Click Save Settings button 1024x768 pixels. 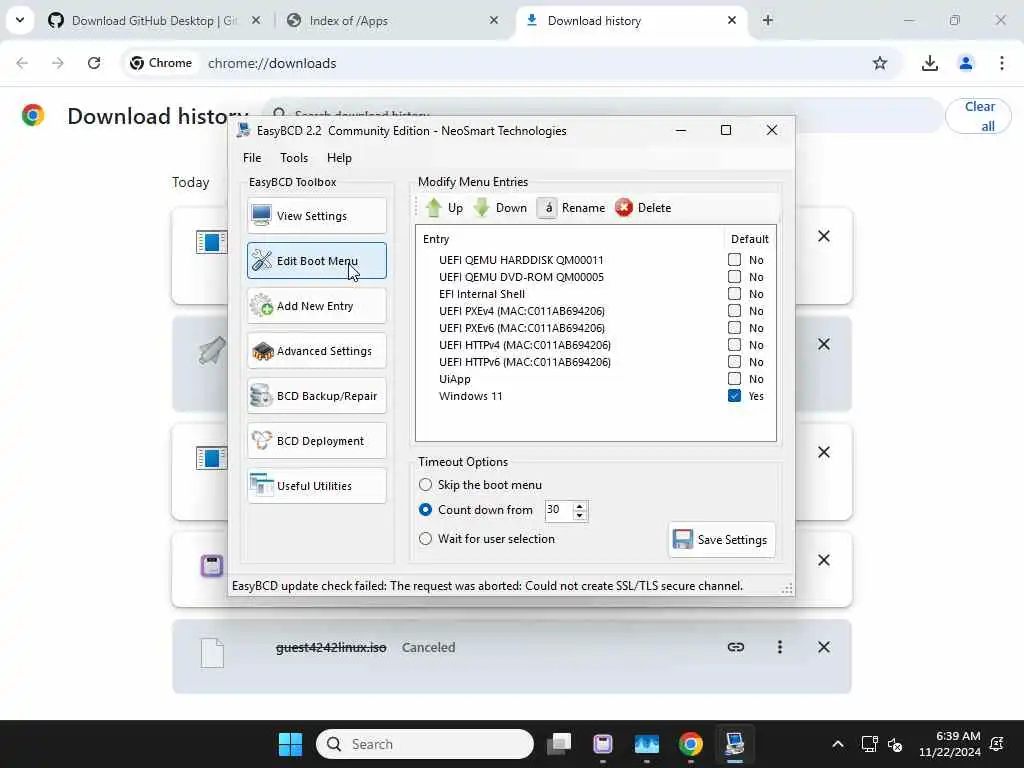point(722,539)
